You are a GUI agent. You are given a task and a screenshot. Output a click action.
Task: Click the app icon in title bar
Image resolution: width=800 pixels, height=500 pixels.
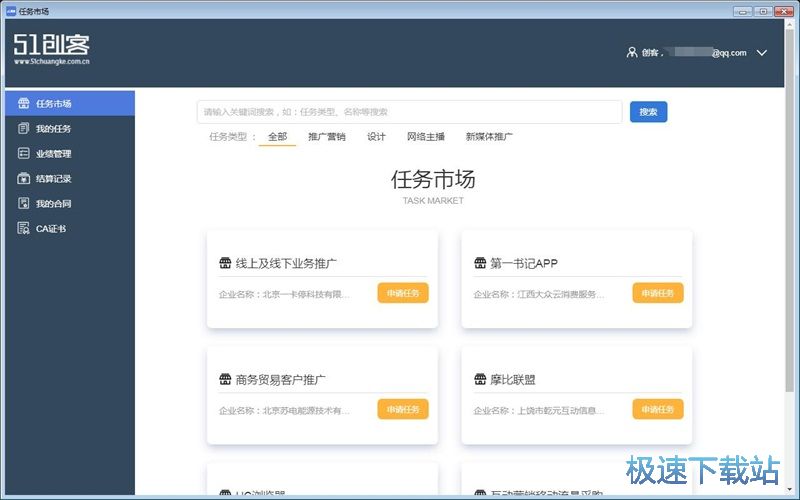pyautogui.click(x=11, y=11)
